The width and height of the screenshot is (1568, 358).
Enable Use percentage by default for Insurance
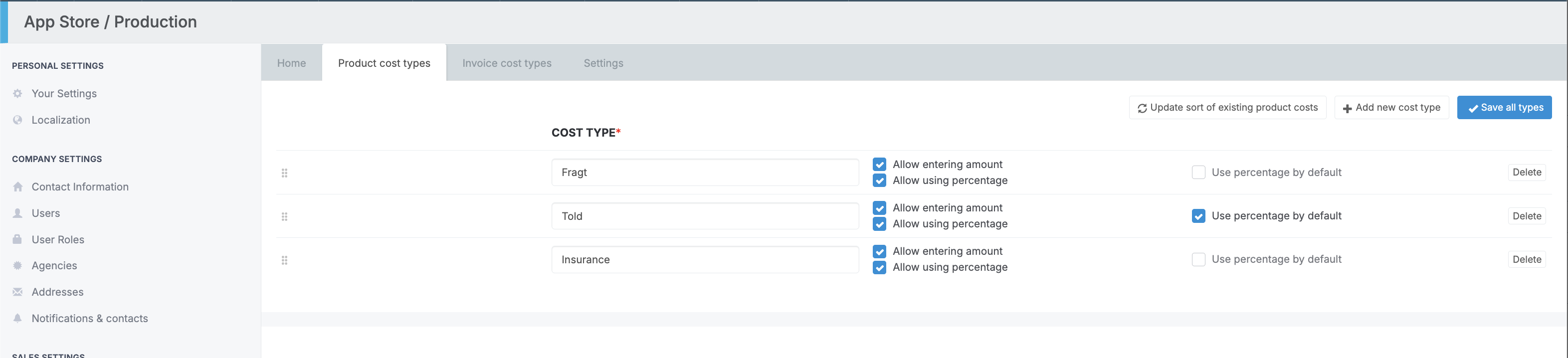[x=1198, y=259]
